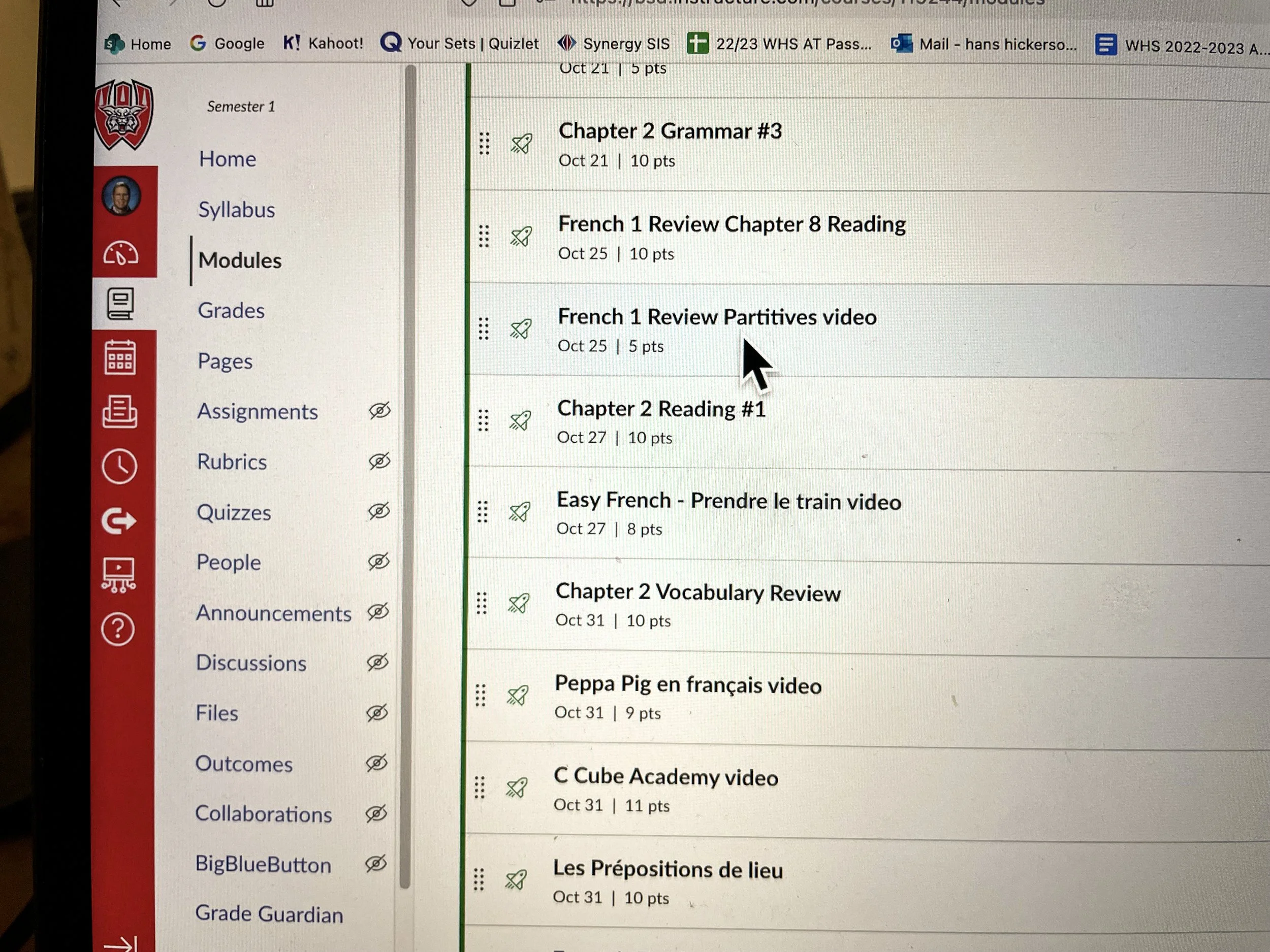Open Les Prépositions de lieu item
Image resolution: width=1270 pixels, height=952 pixels.
pyautogui.click(x=668, y=869)
